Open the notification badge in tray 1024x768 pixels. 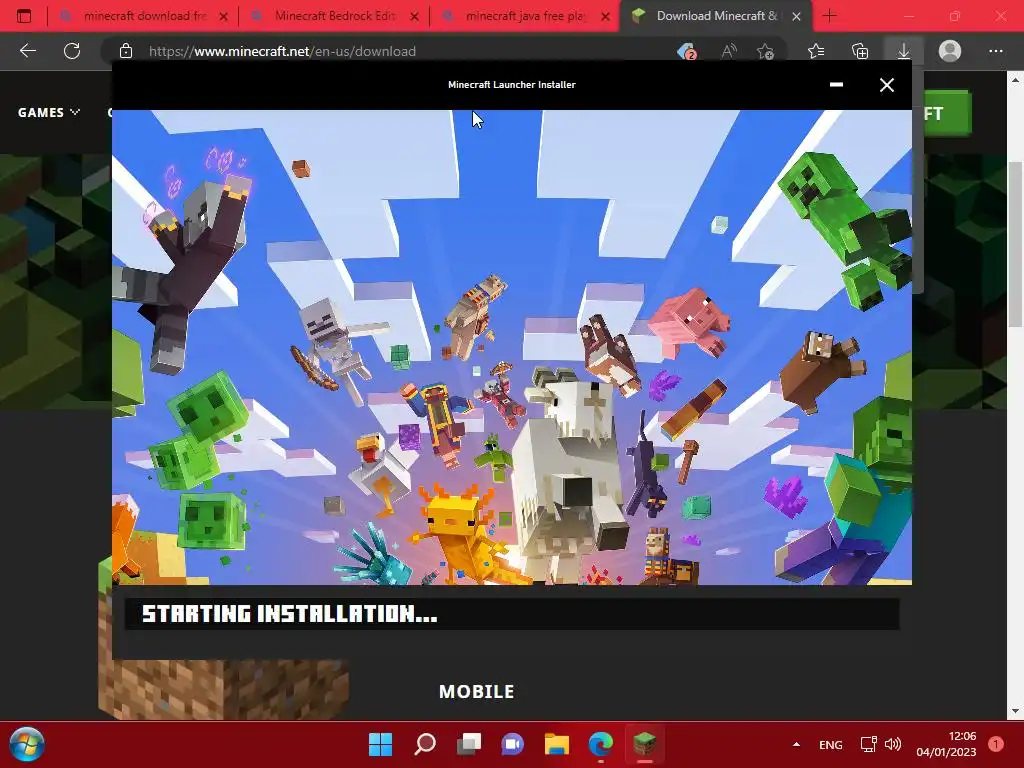click(x=995, y=744)
